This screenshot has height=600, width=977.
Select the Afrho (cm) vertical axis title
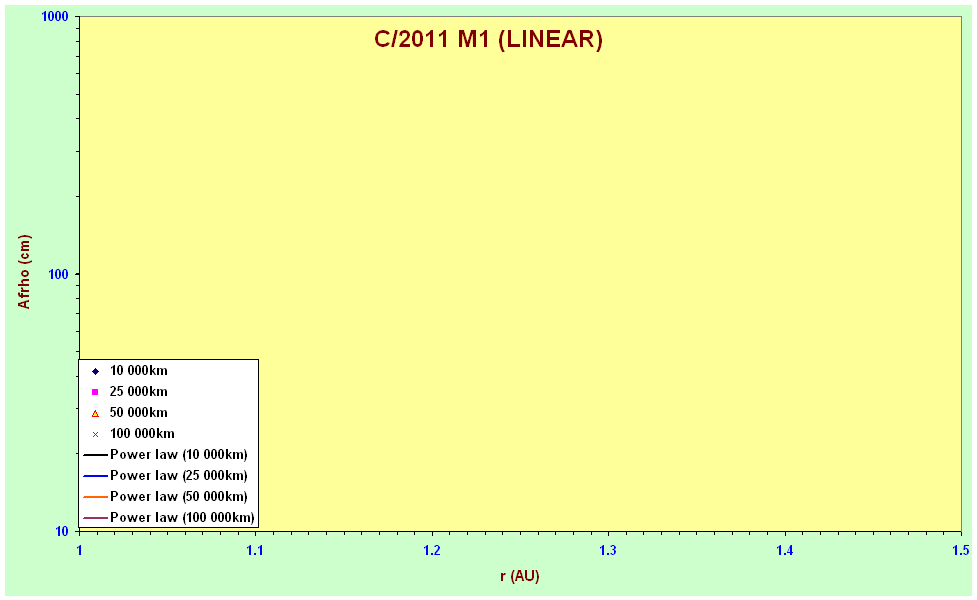point(24,272)
